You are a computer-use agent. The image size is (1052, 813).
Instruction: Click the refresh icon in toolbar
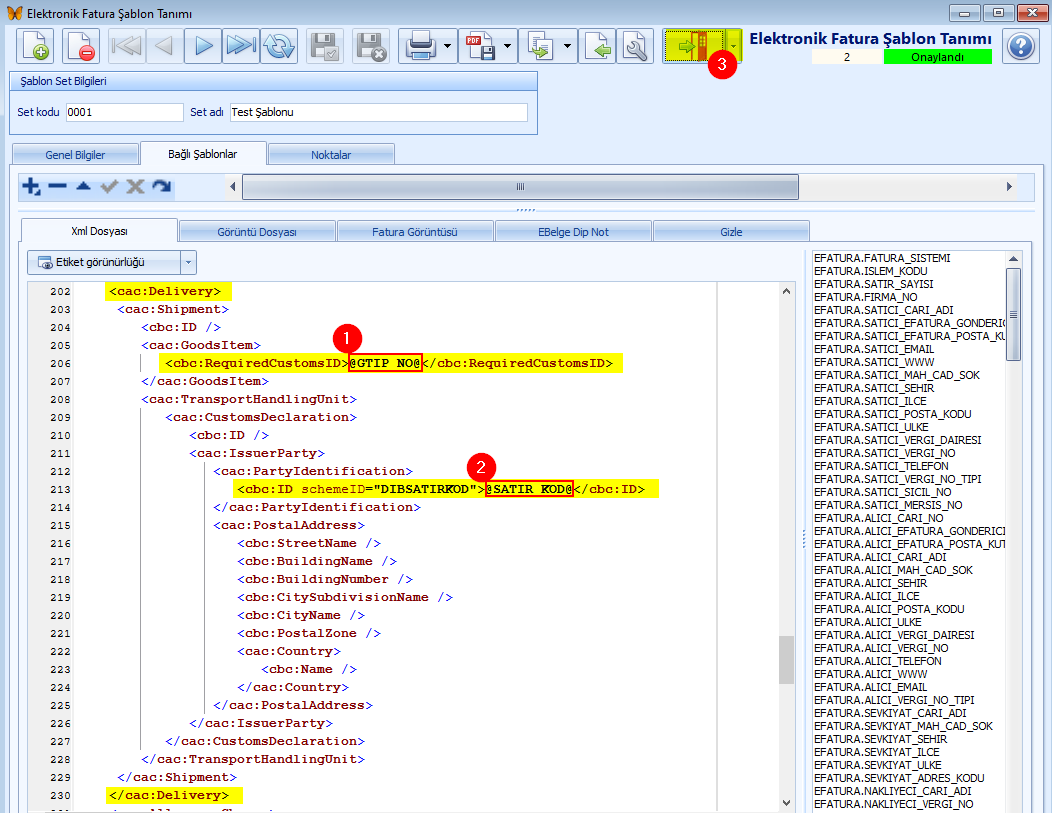click(279, 46)
